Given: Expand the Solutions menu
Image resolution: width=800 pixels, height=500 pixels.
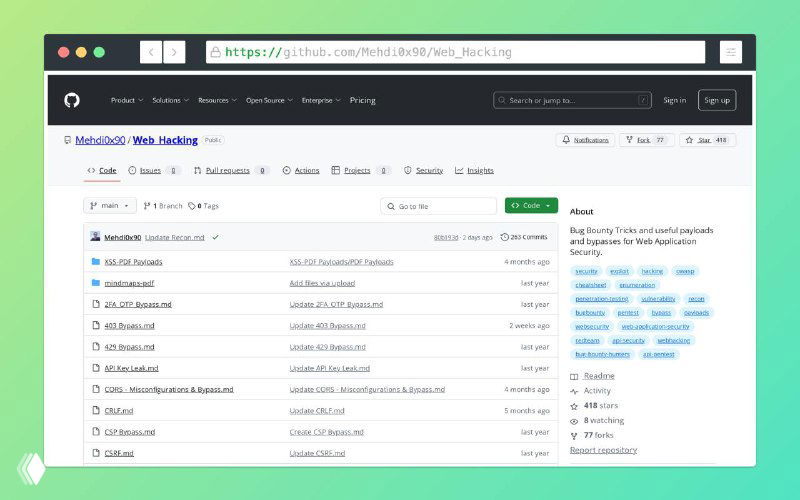Looking at the screenshot, I should (170, 101).
